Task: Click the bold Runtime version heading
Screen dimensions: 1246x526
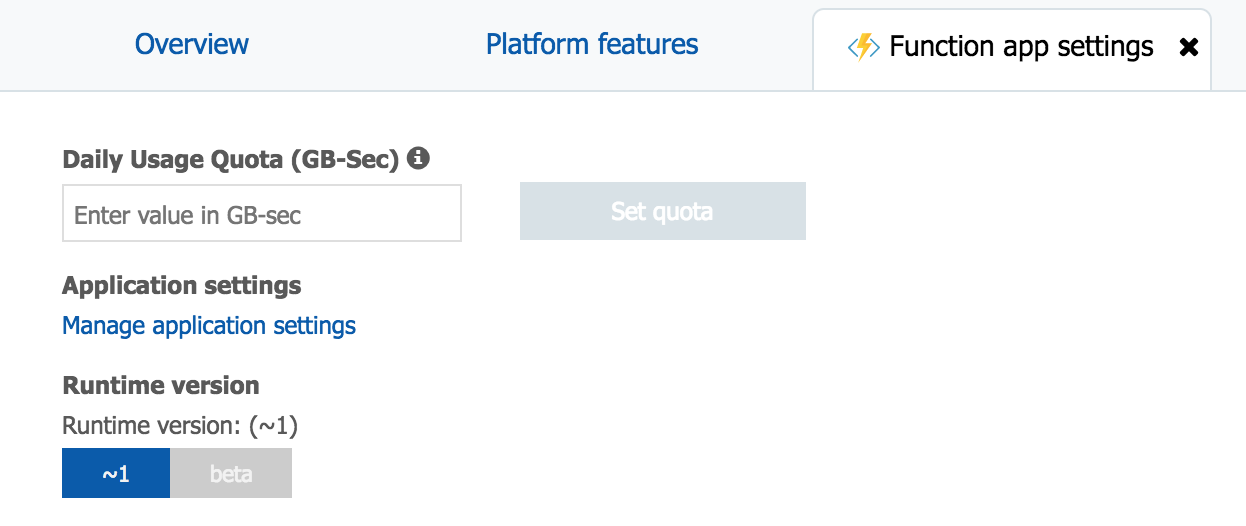Action: (160, 386)
